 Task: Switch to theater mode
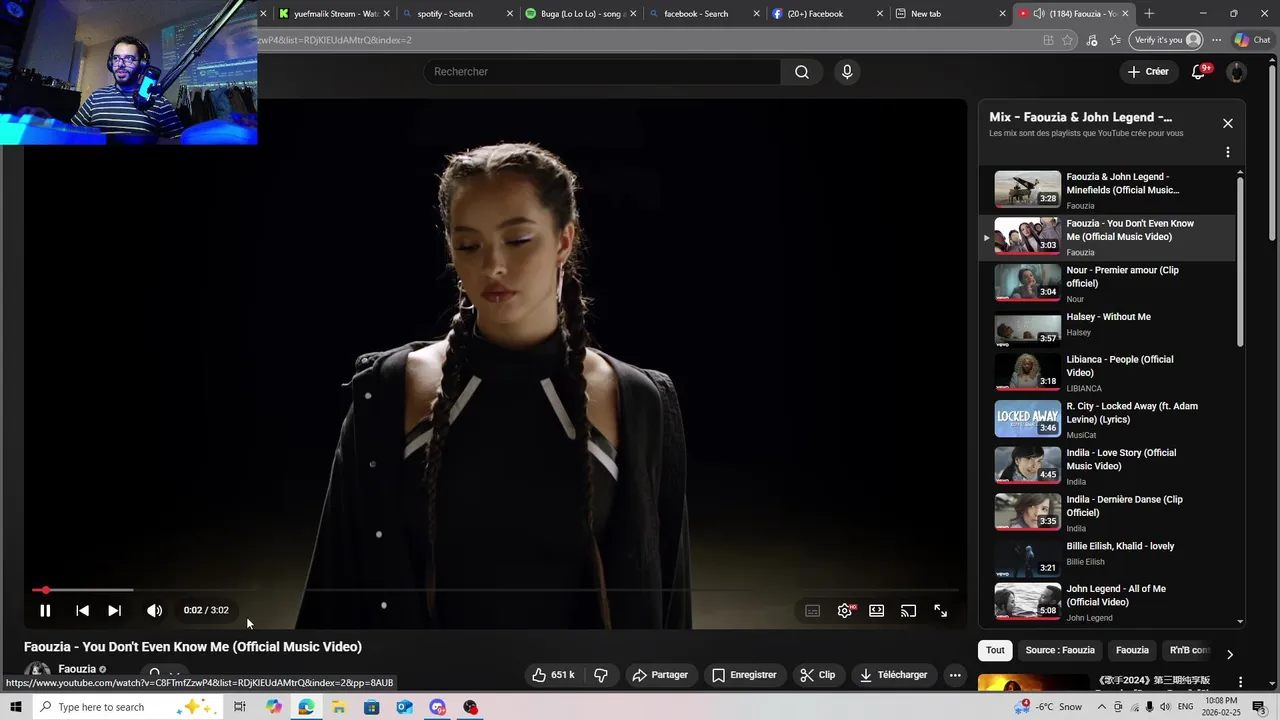(877, 611)
